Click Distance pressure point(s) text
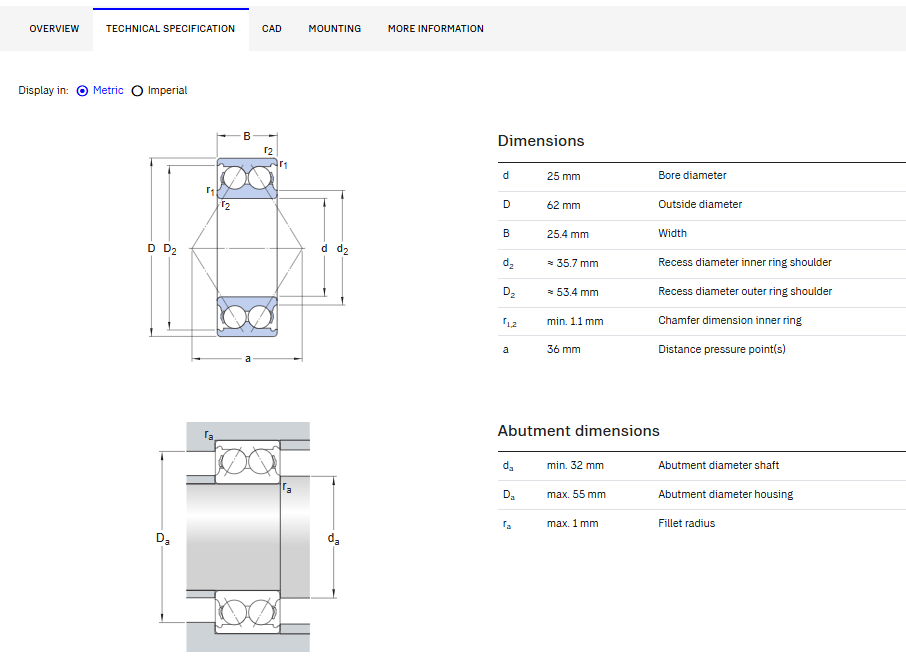Screen dimensions: 906x662 click(722, 349)
